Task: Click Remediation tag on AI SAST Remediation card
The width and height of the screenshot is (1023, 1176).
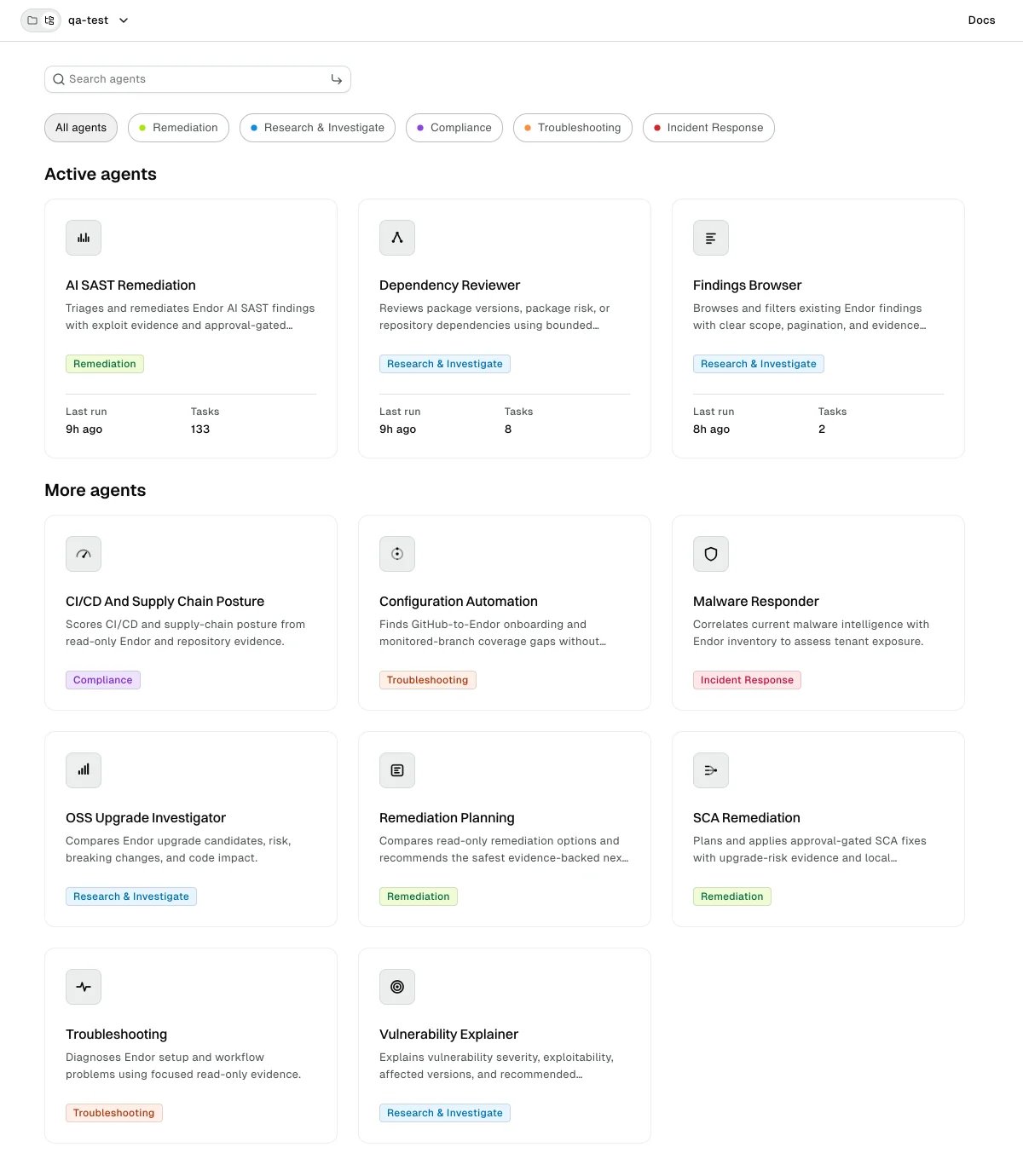Action: [105, 364]
